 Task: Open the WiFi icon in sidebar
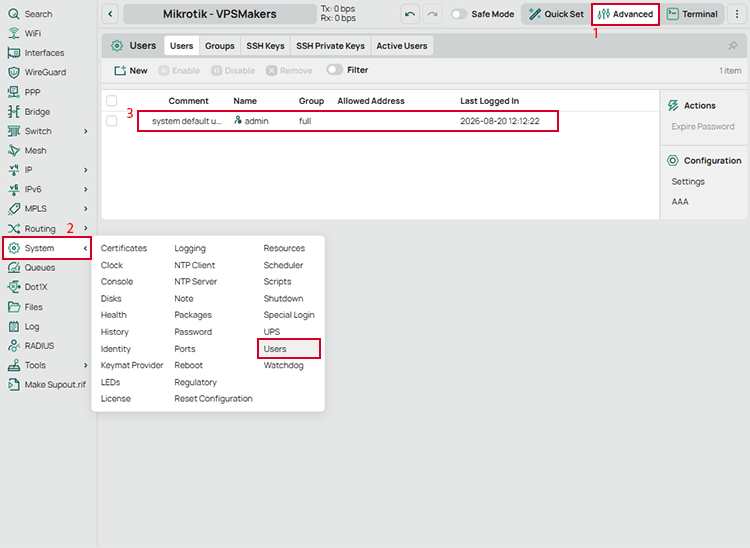(14, 33)
